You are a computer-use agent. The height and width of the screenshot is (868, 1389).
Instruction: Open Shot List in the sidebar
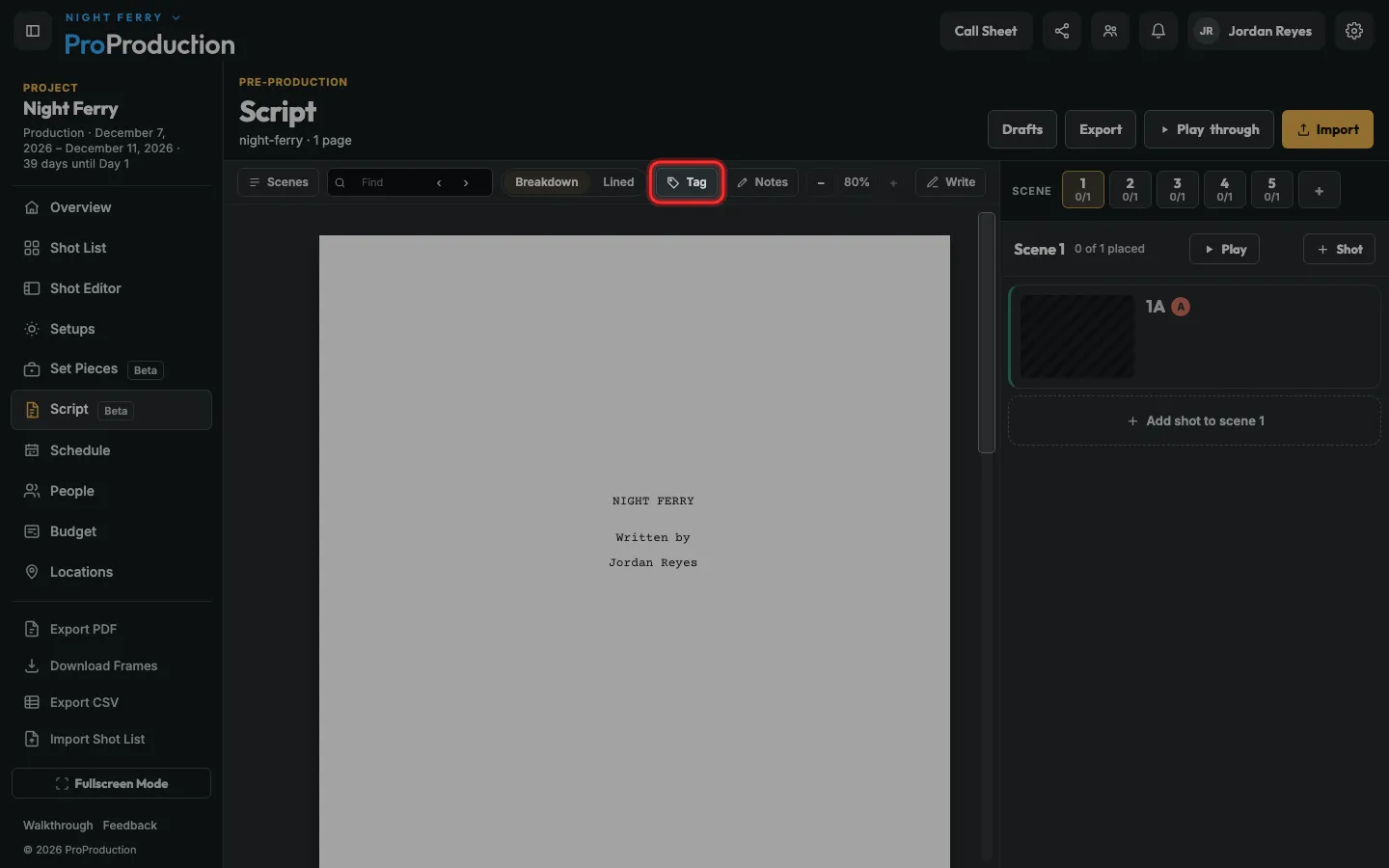click(111, 248)
